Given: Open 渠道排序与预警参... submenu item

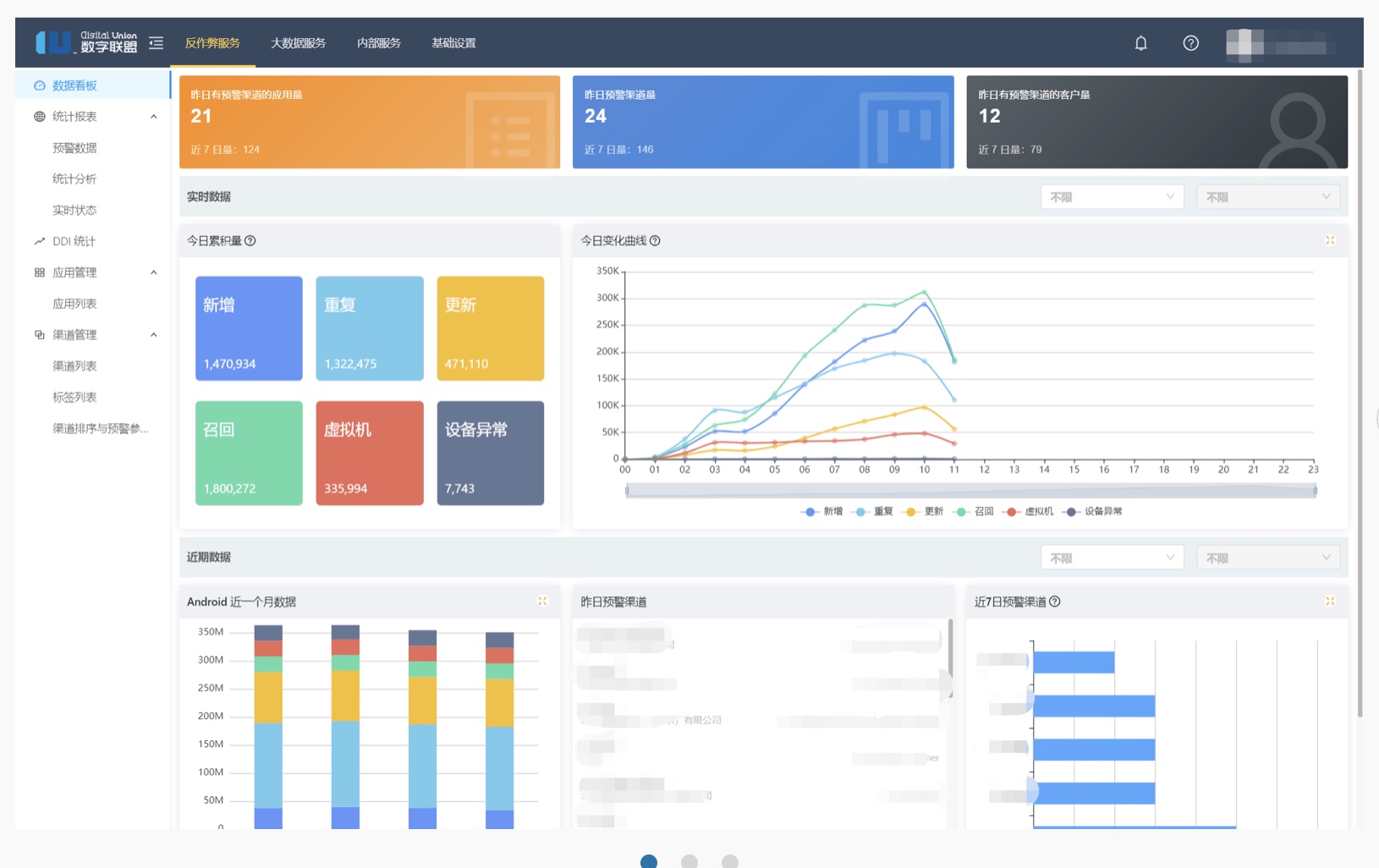Looking at the screenshot, I should 101,429.
